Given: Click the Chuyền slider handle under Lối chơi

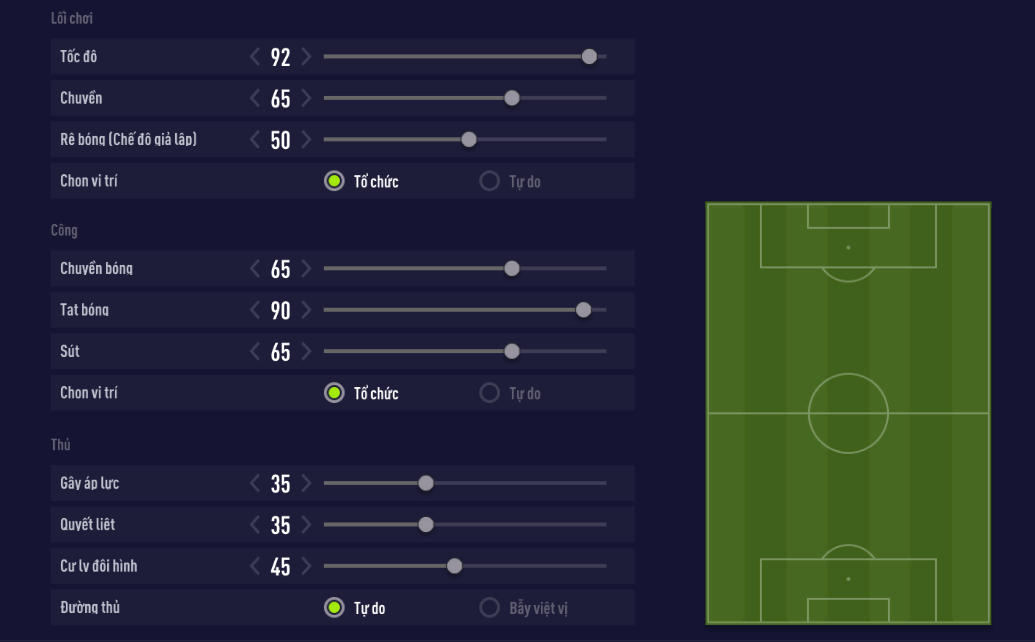Looking at the screenshot, I should click(x=512, y=98).
